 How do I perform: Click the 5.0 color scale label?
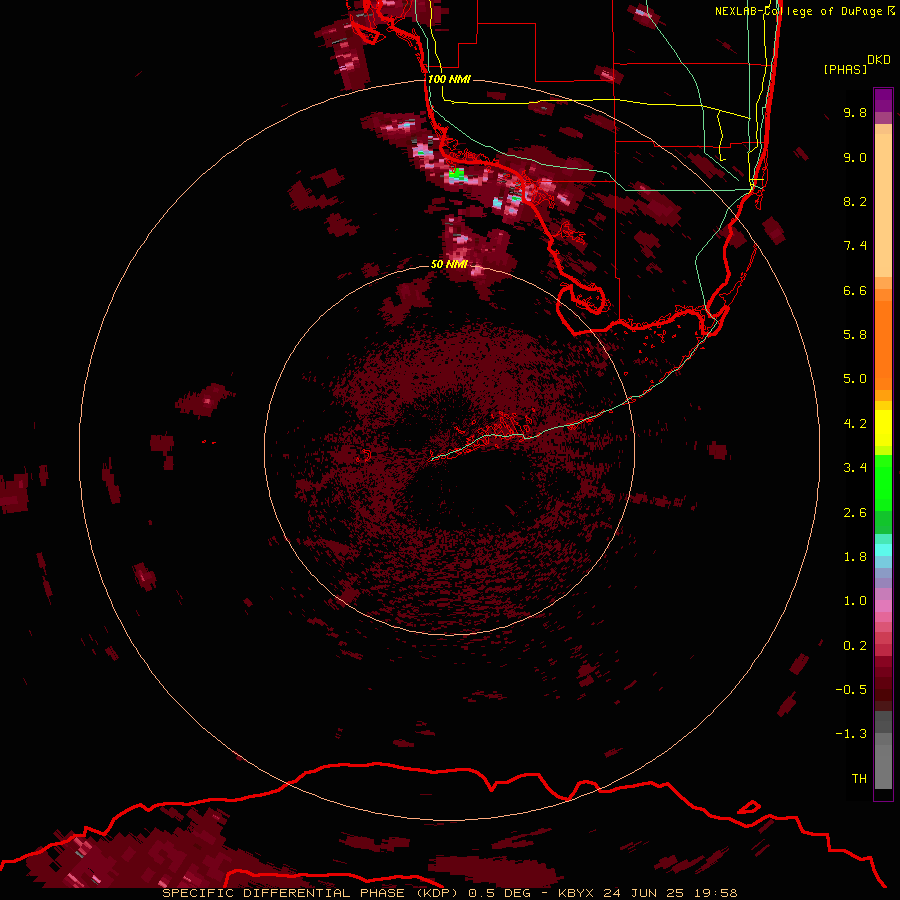(855, 379)
